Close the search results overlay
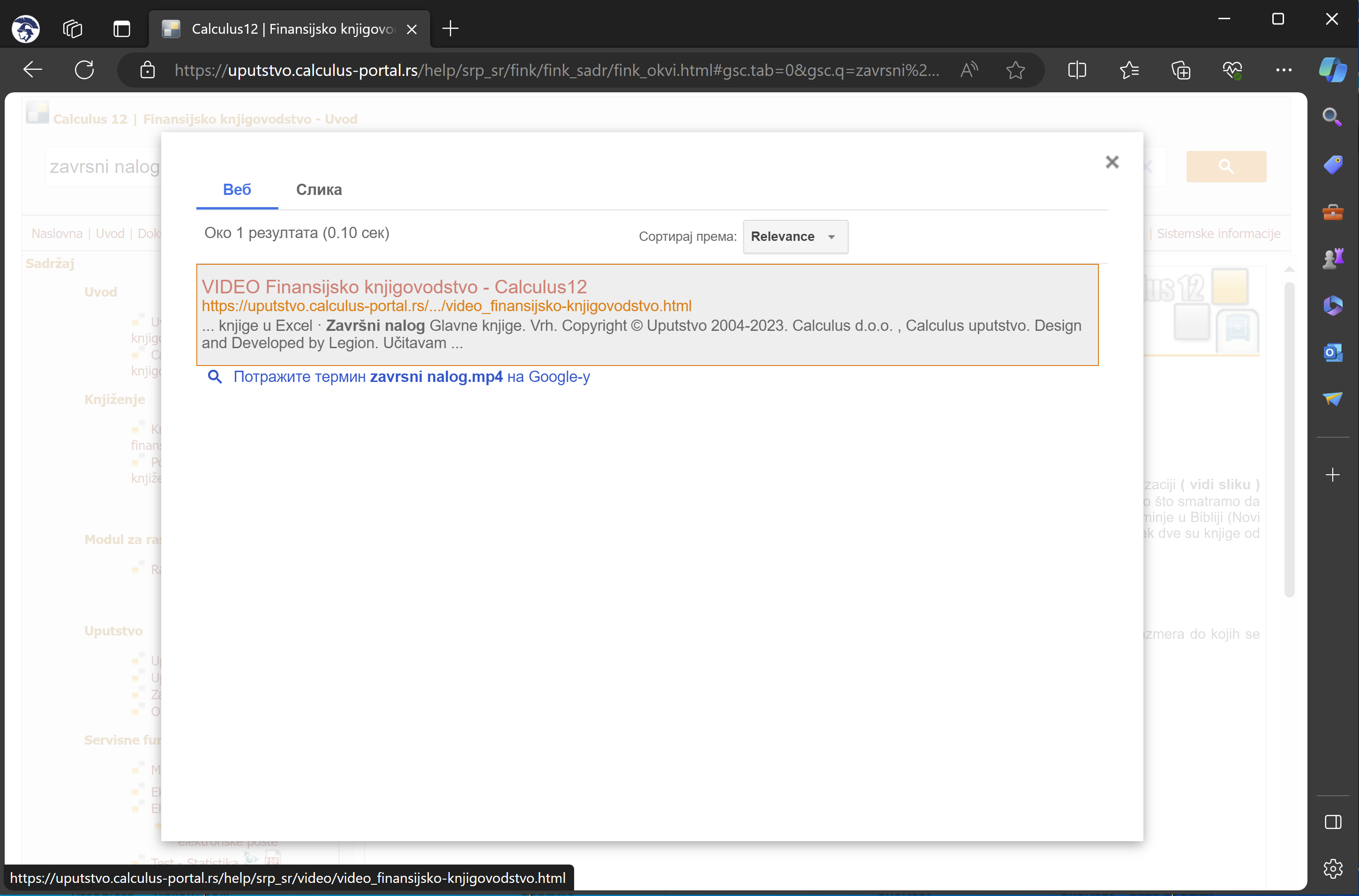1359x896 pixels. point(1112,162)
